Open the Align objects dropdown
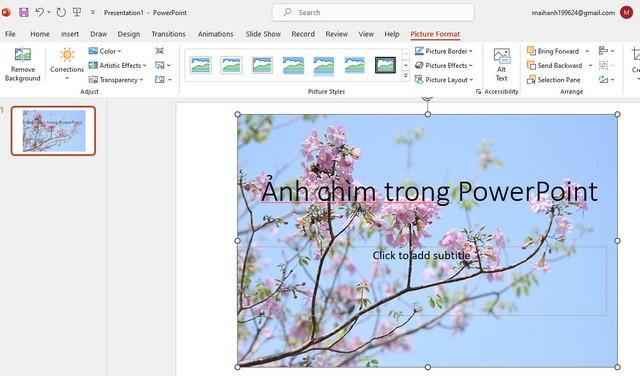The image size is (640, 376). (607, 51)
